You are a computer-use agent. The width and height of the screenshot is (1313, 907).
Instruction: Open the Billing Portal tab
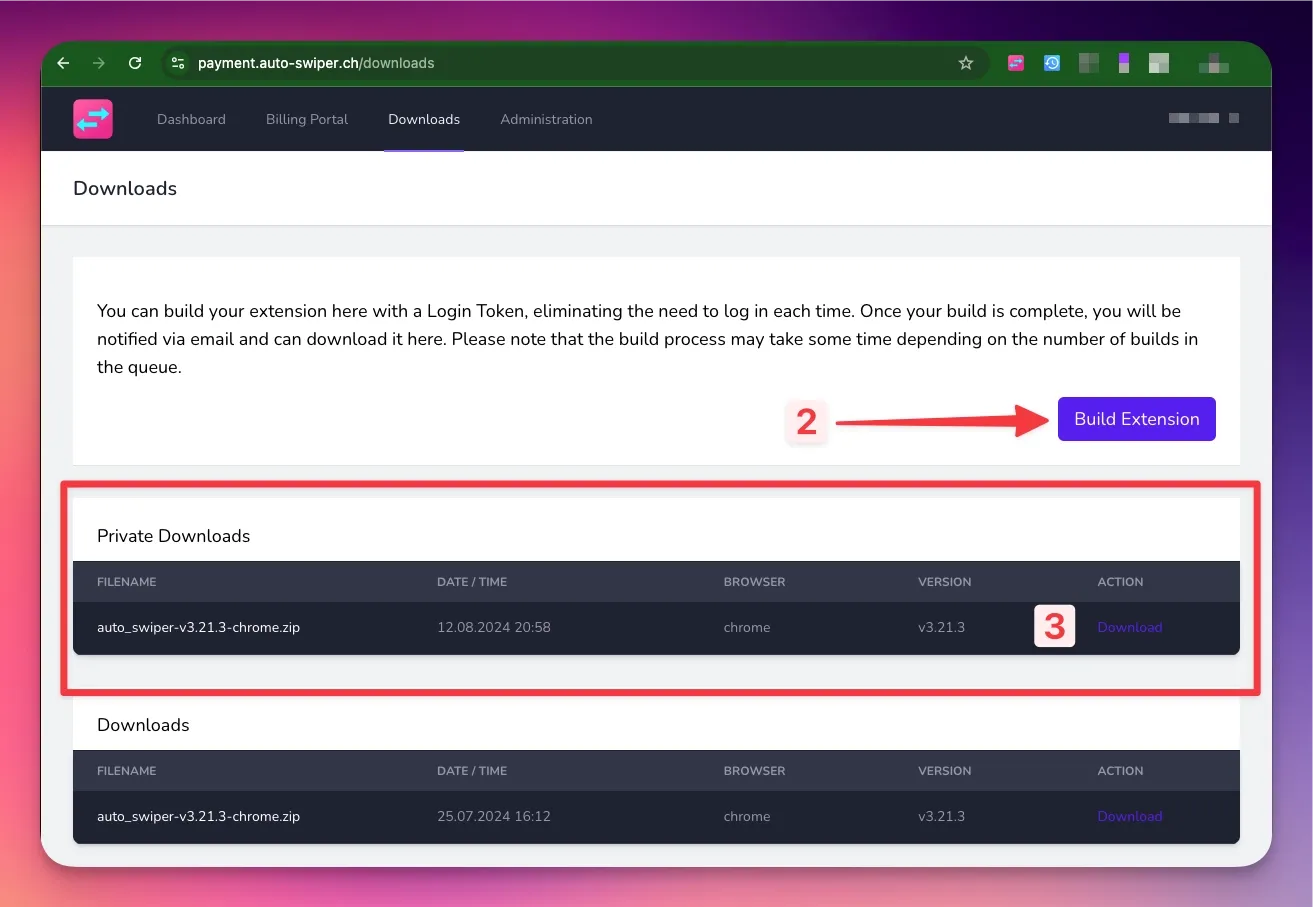tap(307, 119)
